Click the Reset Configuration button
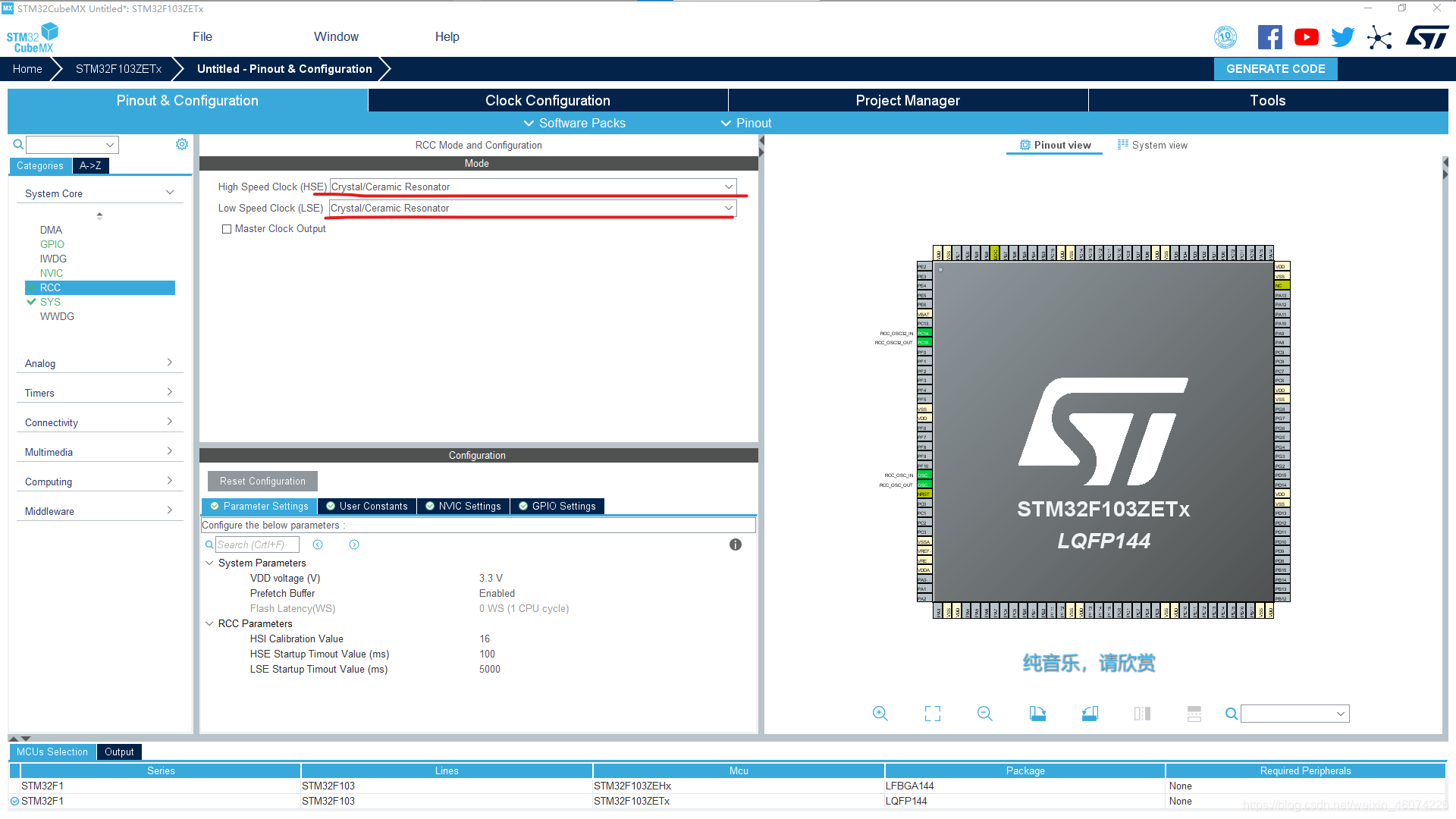This screenshot has width=1456, height=819. coord(262,481)
